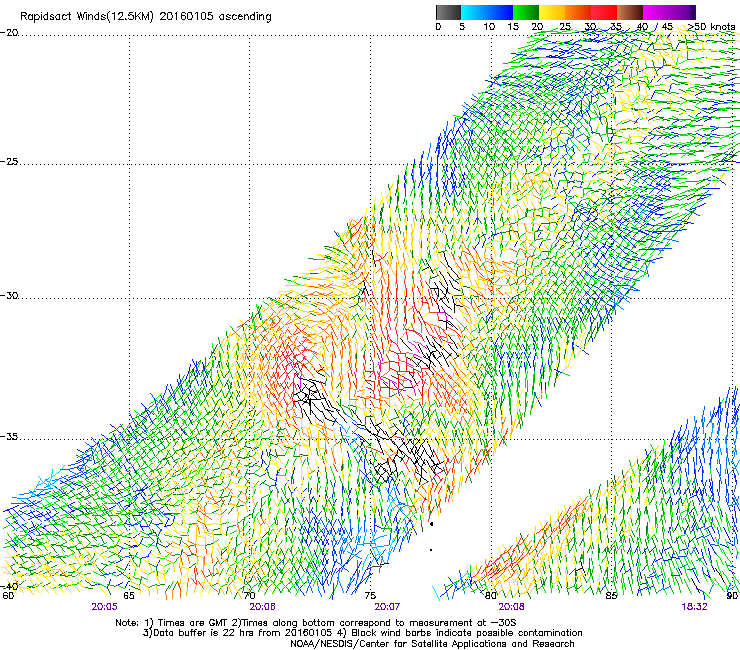Click the legend scale label "45"

pos(667,27)
